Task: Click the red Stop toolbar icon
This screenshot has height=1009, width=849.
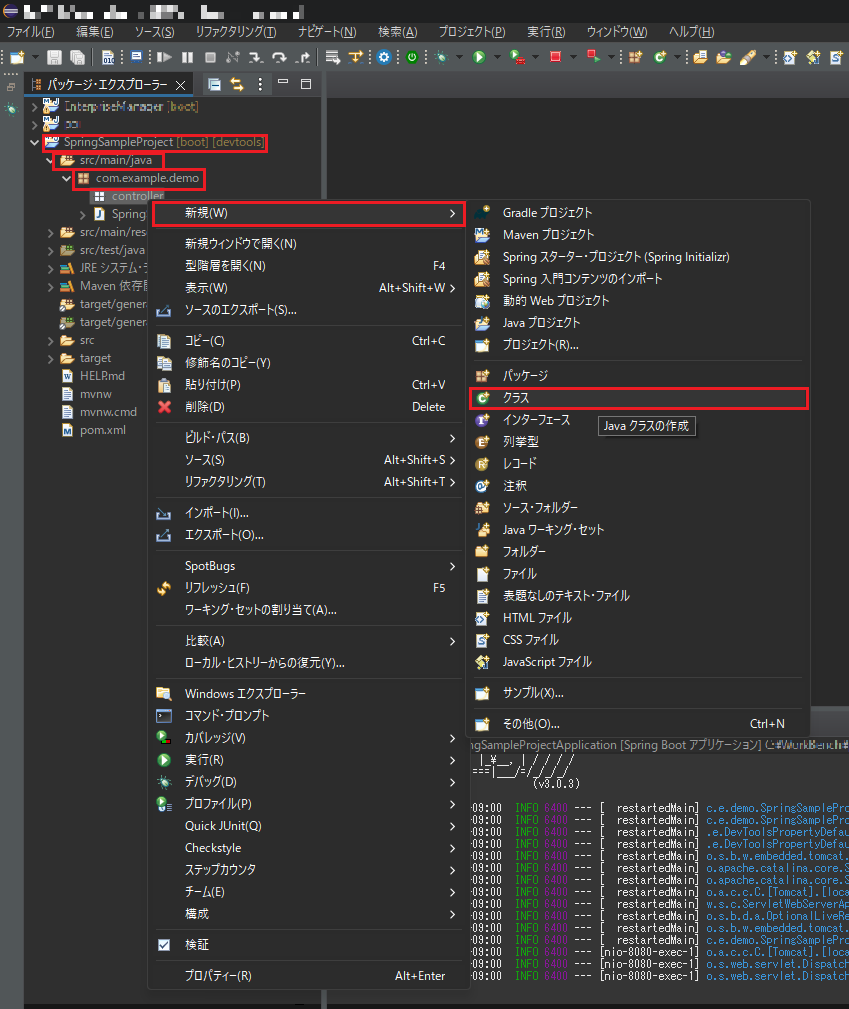Action: (x=555, y=57)
